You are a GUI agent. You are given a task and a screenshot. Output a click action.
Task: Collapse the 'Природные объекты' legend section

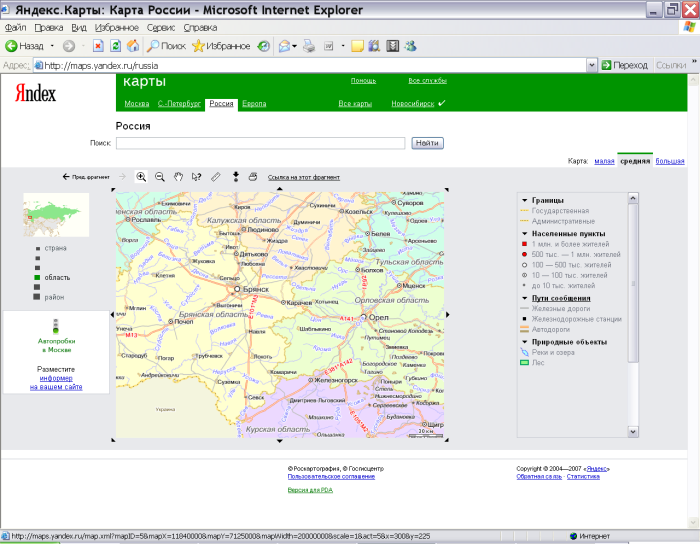click(x=525, y=342)
